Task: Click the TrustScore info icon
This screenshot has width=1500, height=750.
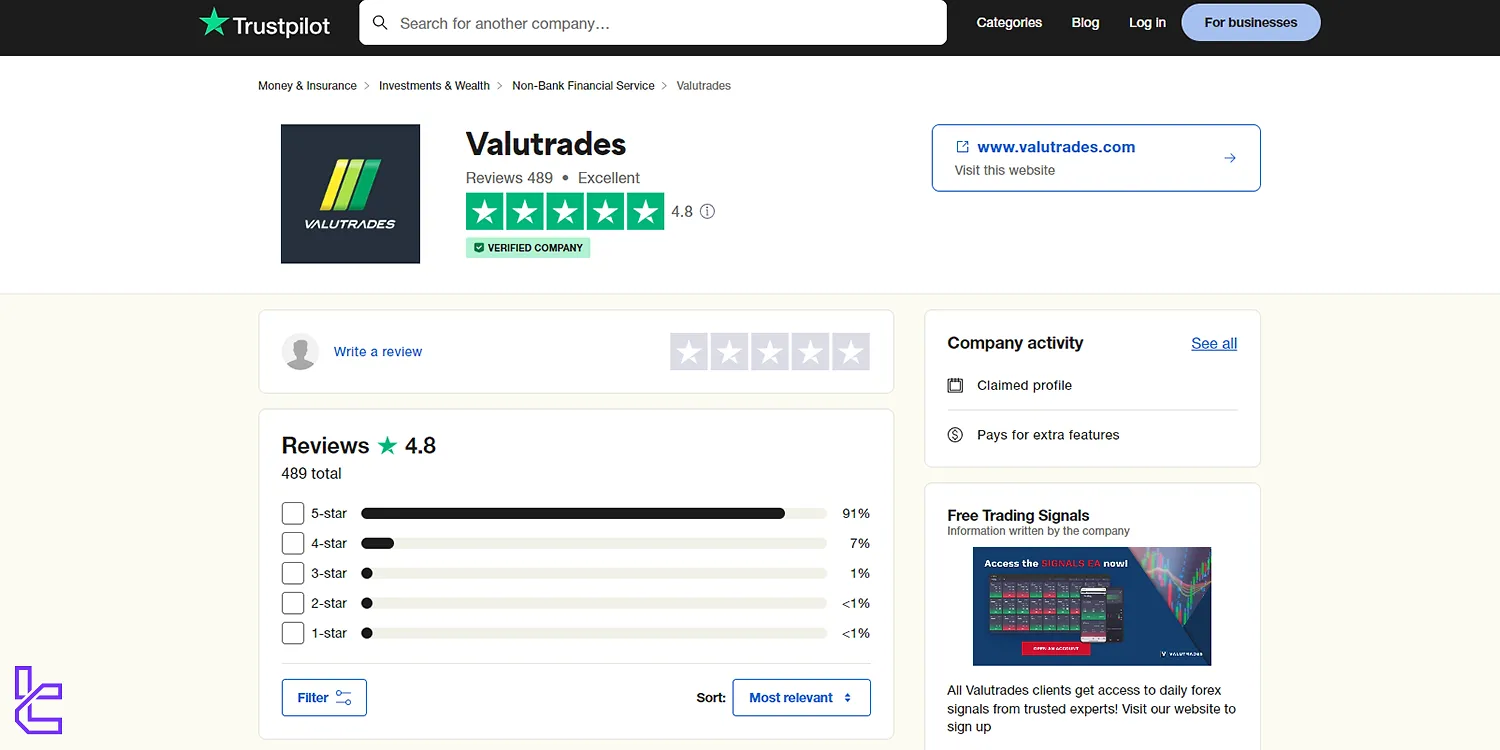Action: 707,212
